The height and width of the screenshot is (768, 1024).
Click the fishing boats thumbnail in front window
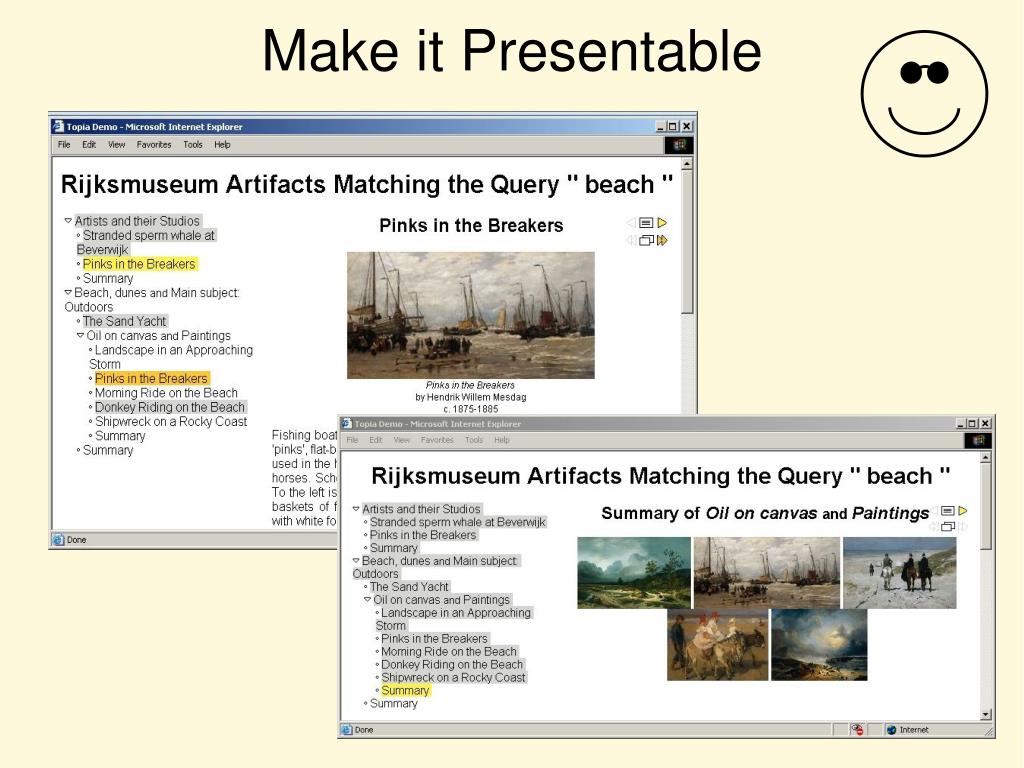click(767, 573)
